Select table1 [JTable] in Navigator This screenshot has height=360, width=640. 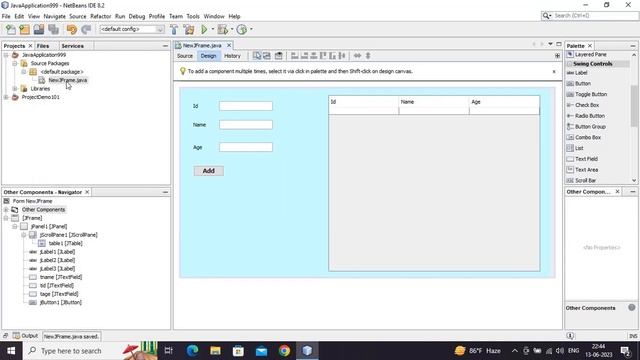tap(65, 243)
